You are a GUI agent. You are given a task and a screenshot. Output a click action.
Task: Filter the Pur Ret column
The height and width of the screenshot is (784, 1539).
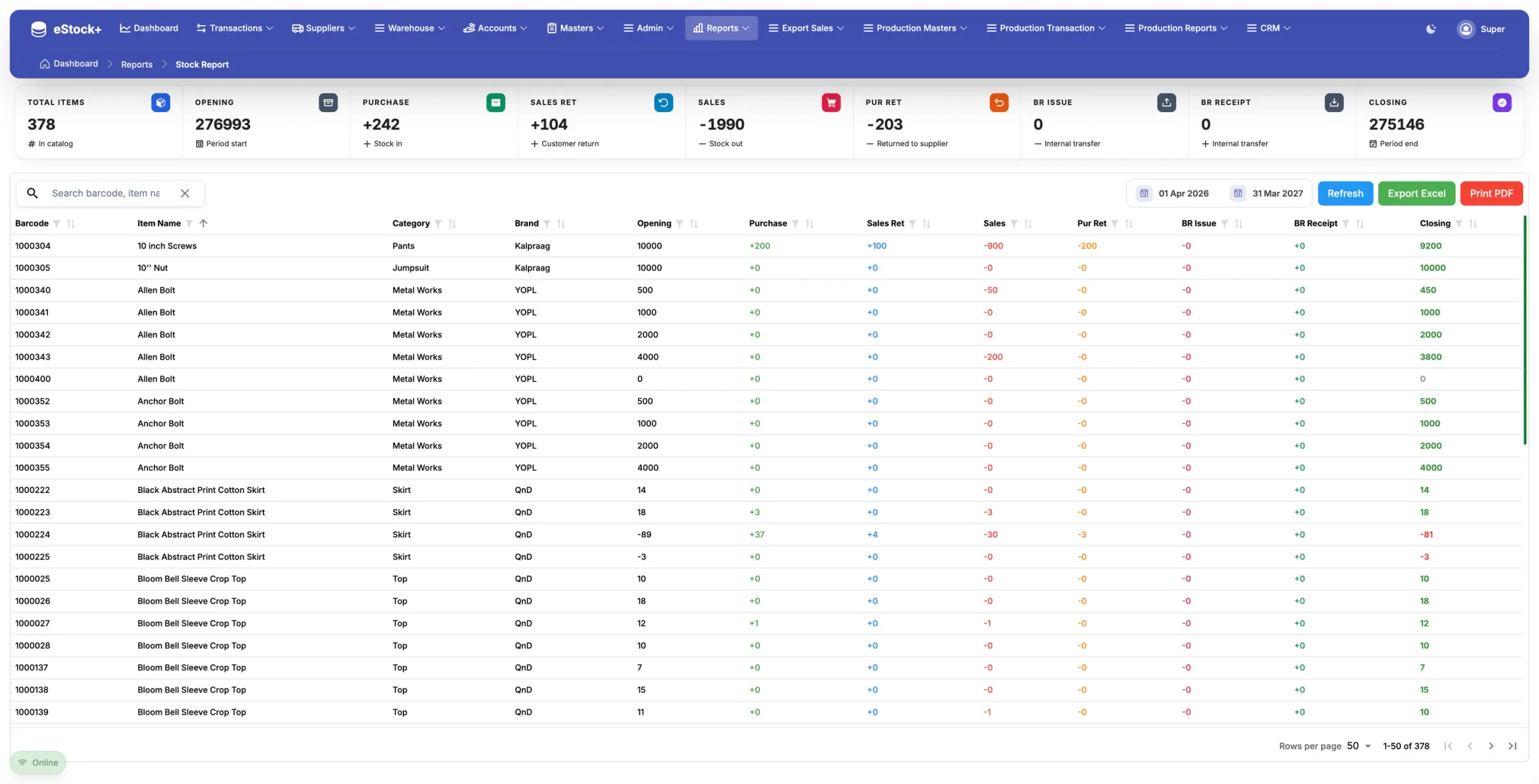tap(1114, 224)
